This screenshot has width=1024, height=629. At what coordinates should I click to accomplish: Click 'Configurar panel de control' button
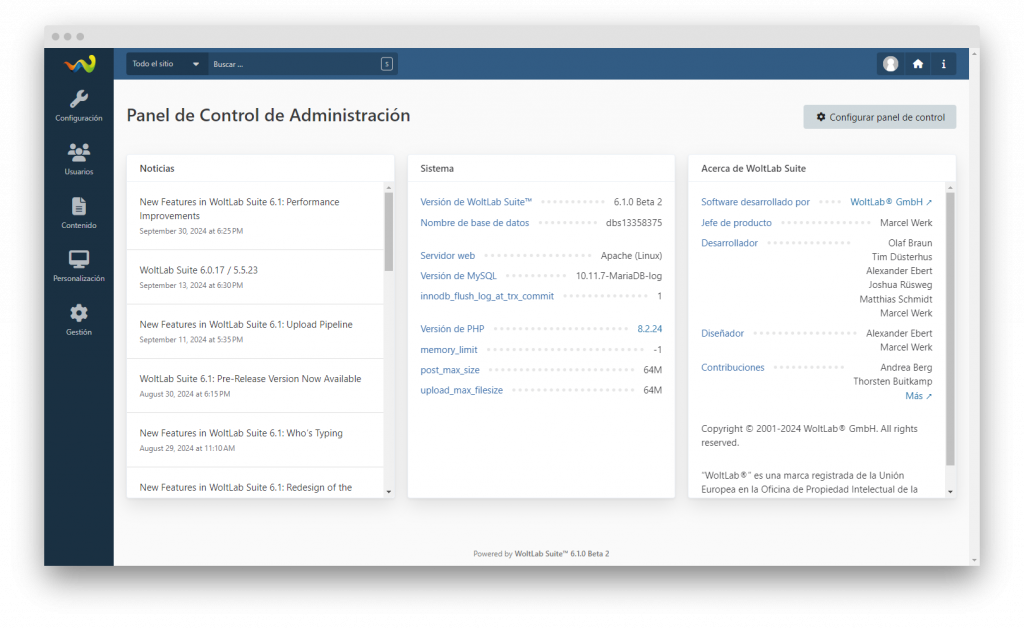tap(880, 117)
